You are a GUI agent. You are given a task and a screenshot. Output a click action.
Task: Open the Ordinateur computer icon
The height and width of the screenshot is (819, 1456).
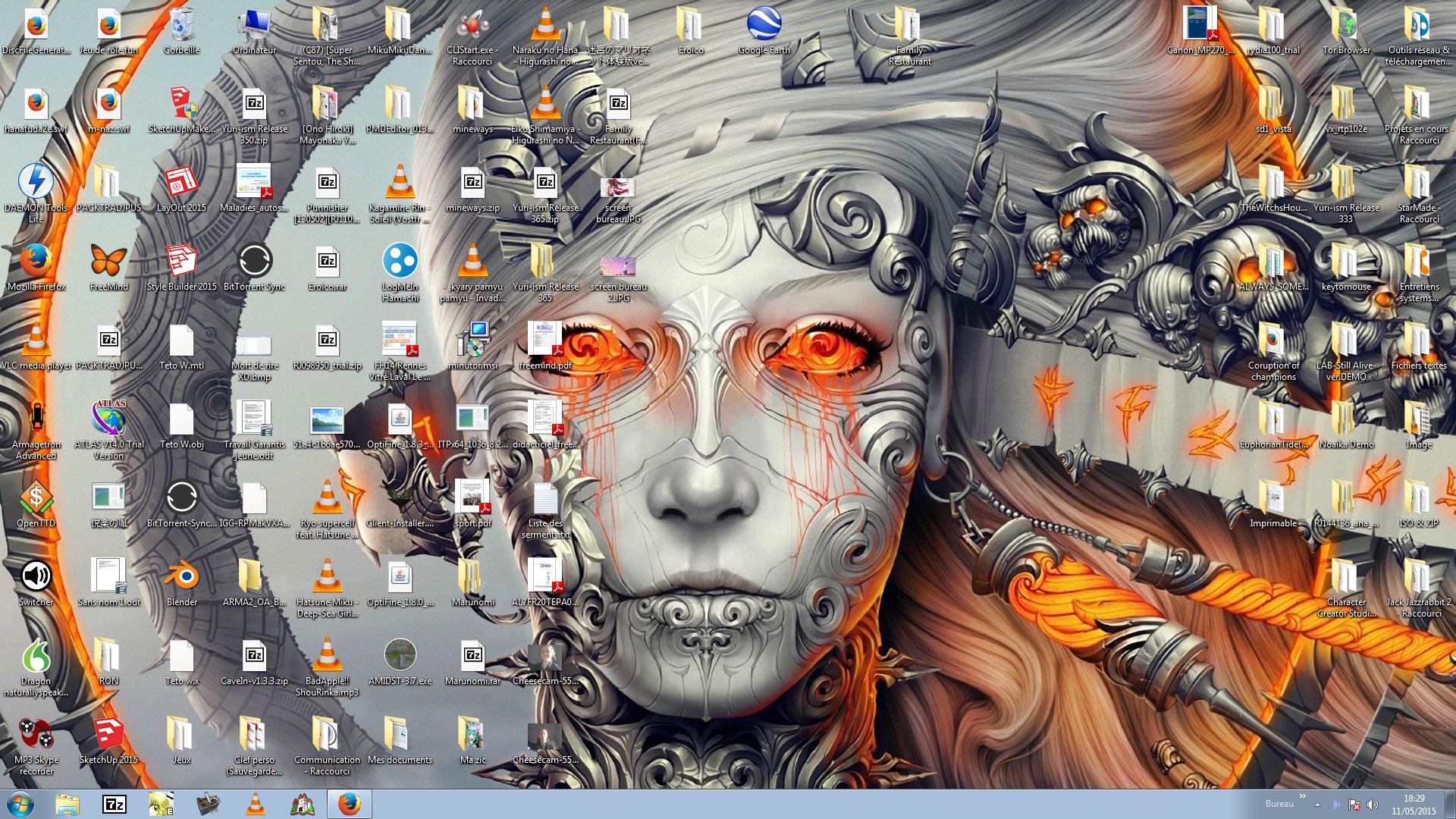(x=254, y=30)
